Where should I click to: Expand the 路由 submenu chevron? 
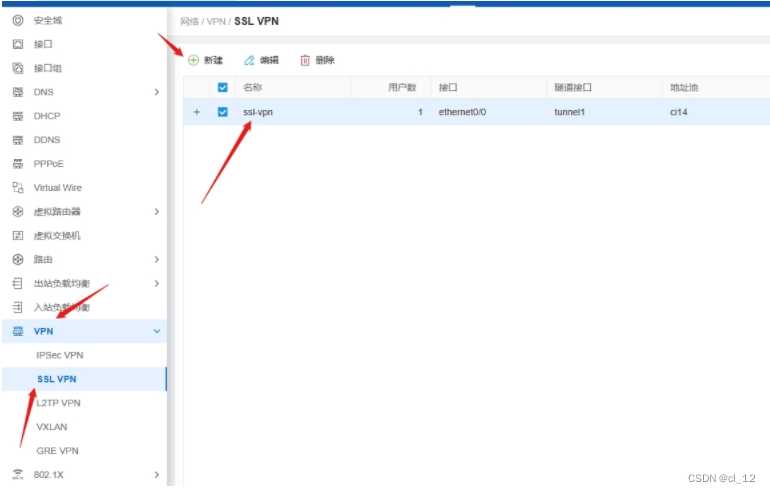(x=157, y=259)
